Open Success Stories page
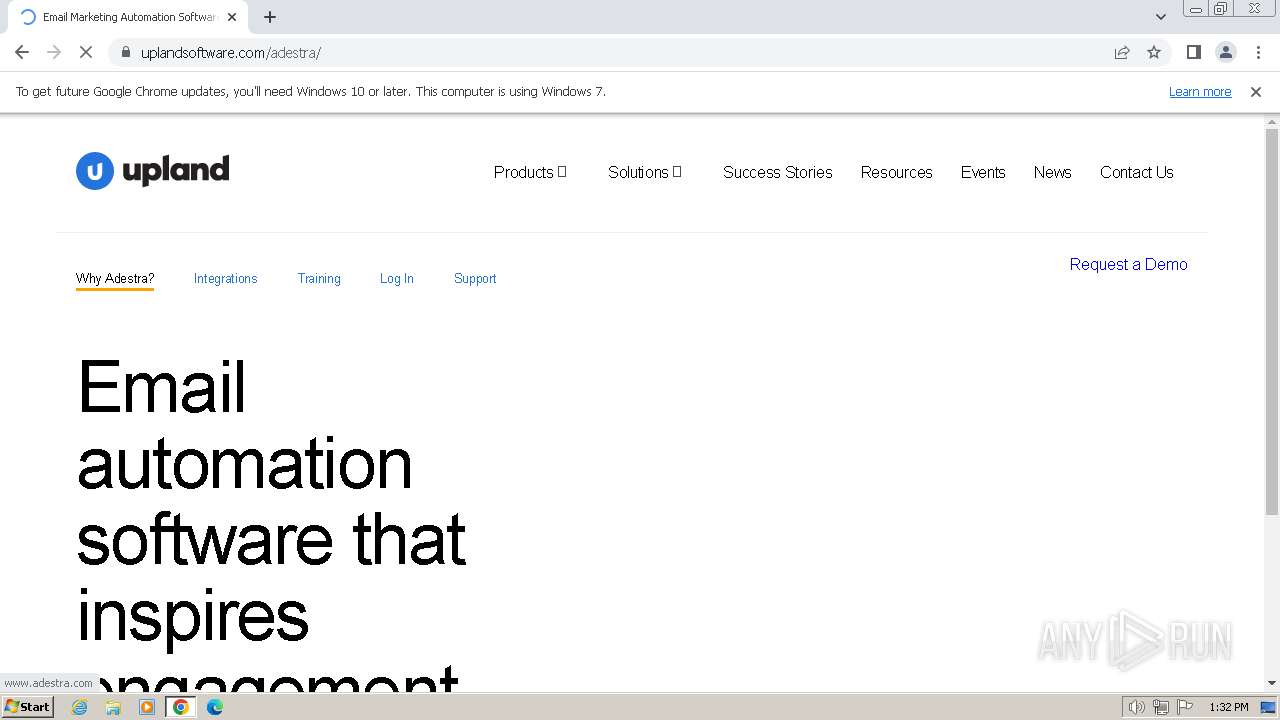This screenshot has height=720, width=1280. 778,172
